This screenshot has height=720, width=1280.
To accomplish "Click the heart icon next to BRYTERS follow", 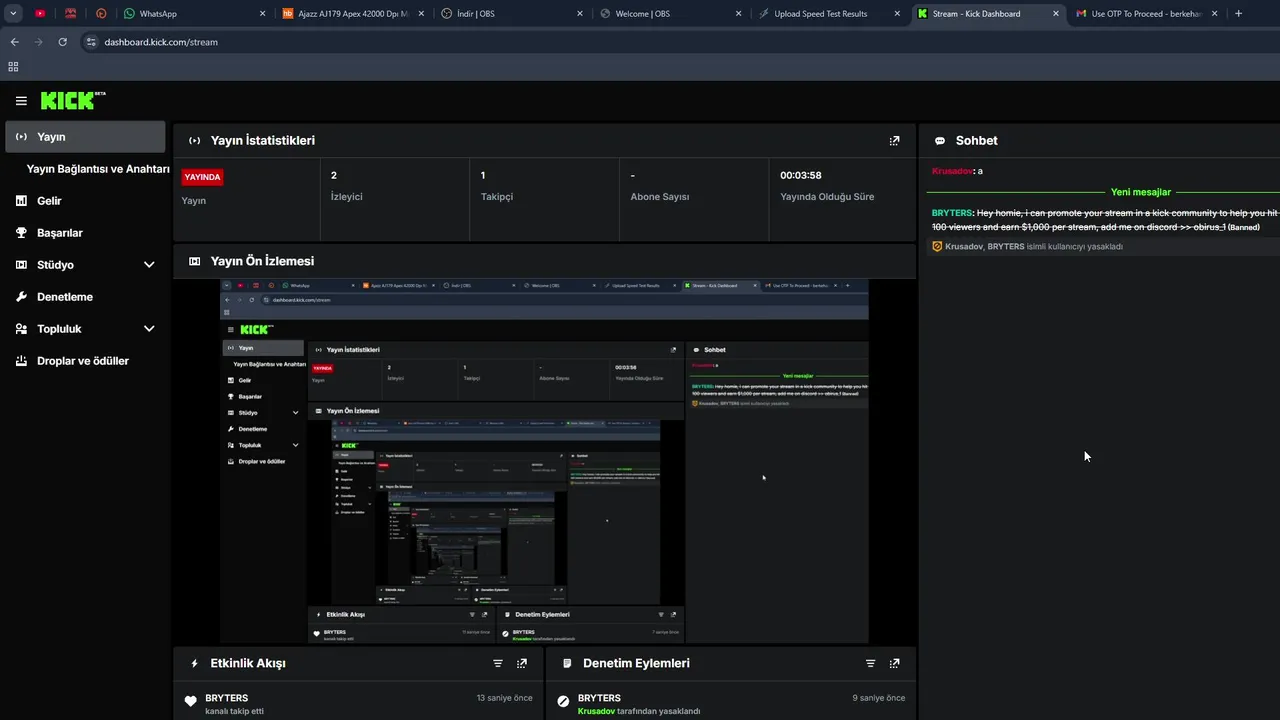I will (191, 702).
